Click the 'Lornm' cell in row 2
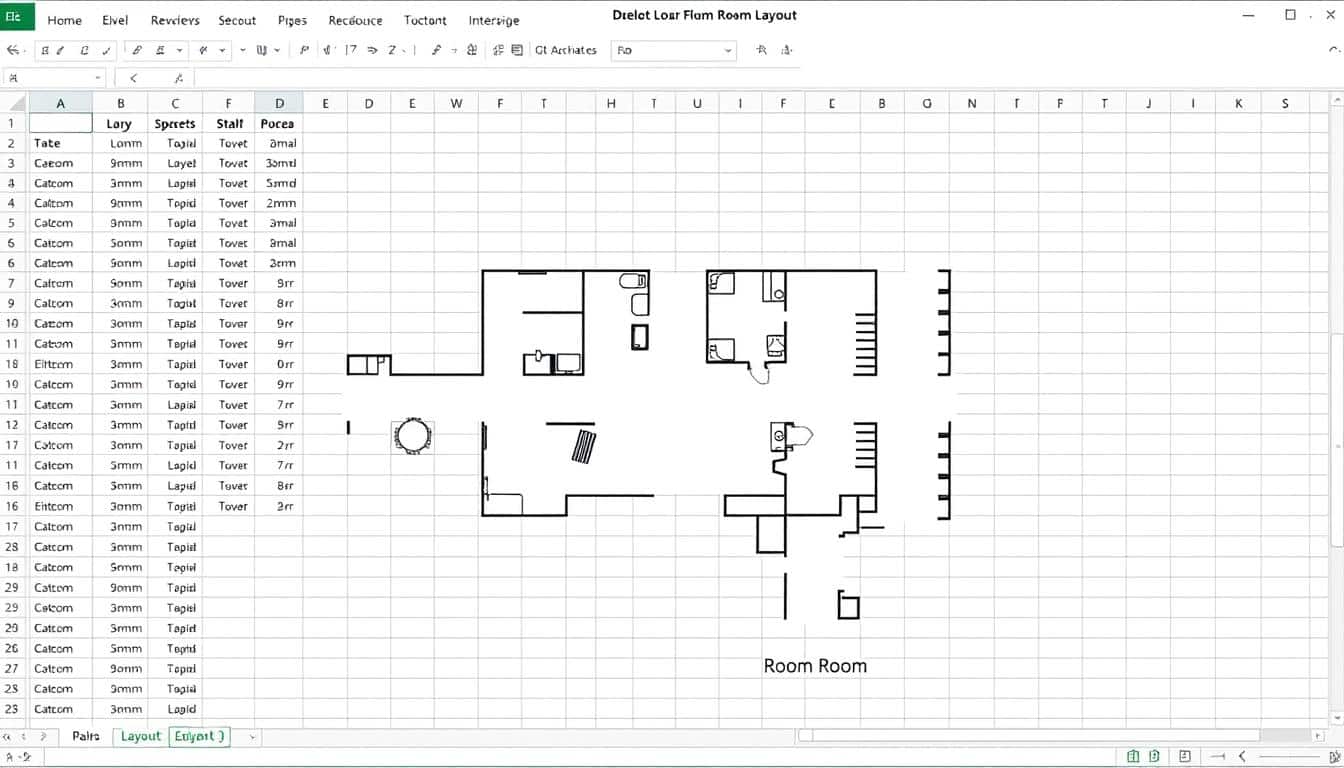Image resolution: width=1344 pixels, height=768 pixels. (120, 143)
